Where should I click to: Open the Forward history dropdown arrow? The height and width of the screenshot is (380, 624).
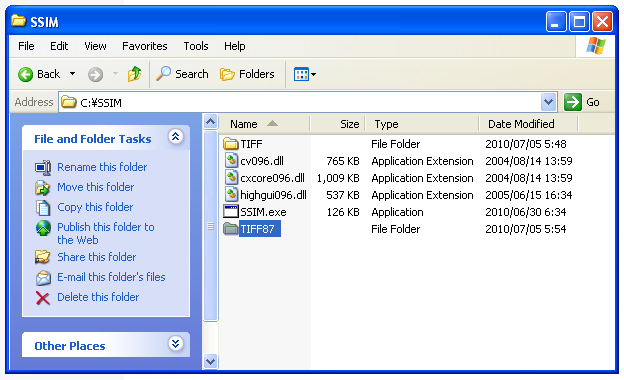pos(115,74)
